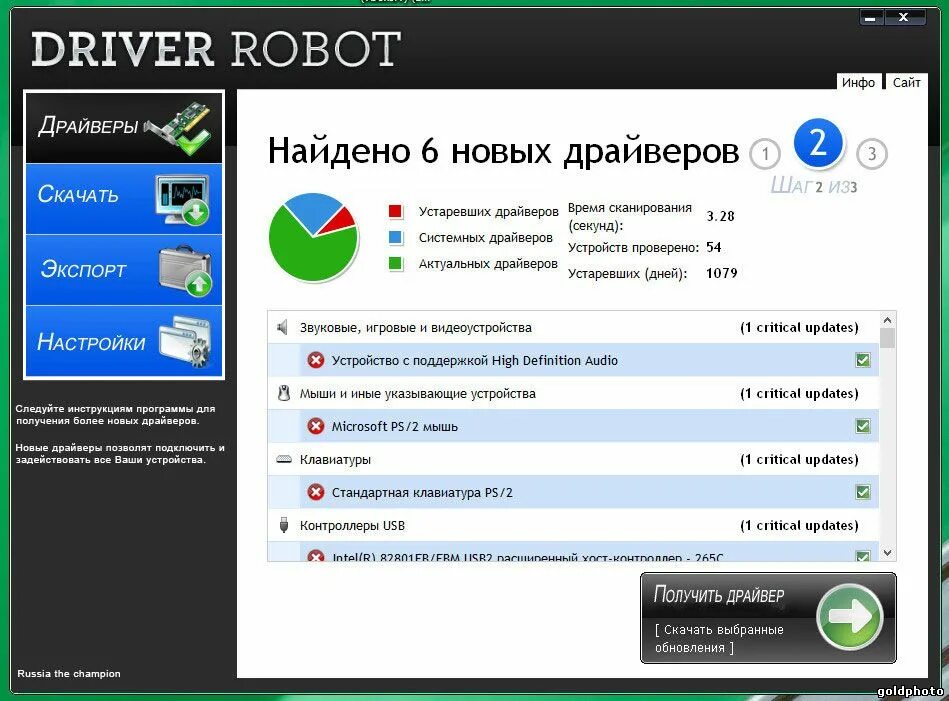Uncheck High Definition Audio driver checkbox
949x701 pixels.
(862, 360)
